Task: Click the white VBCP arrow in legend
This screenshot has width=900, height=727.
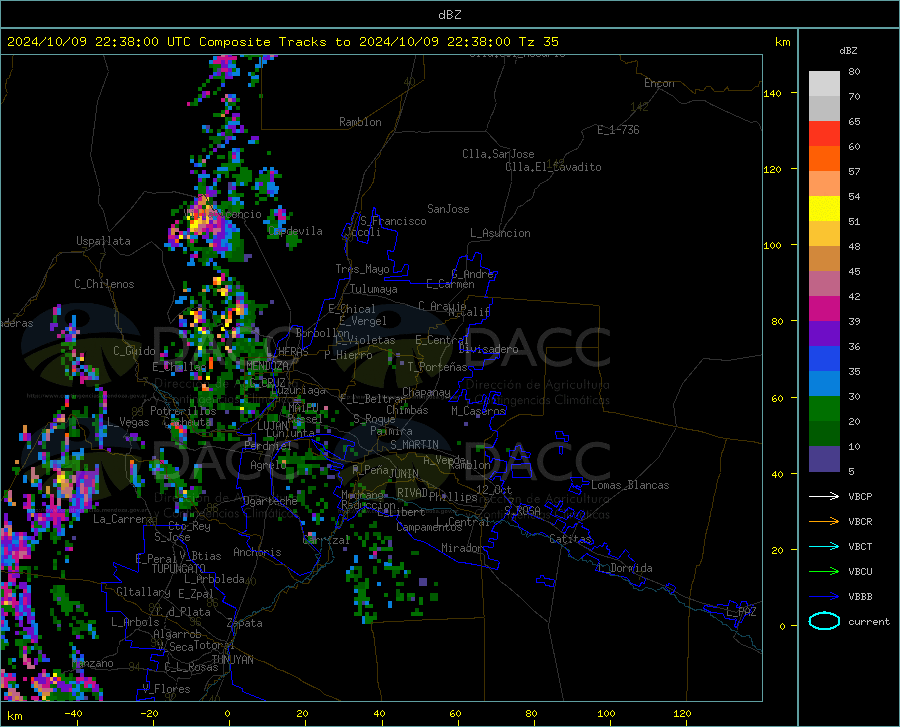Action: coord(824,496)
